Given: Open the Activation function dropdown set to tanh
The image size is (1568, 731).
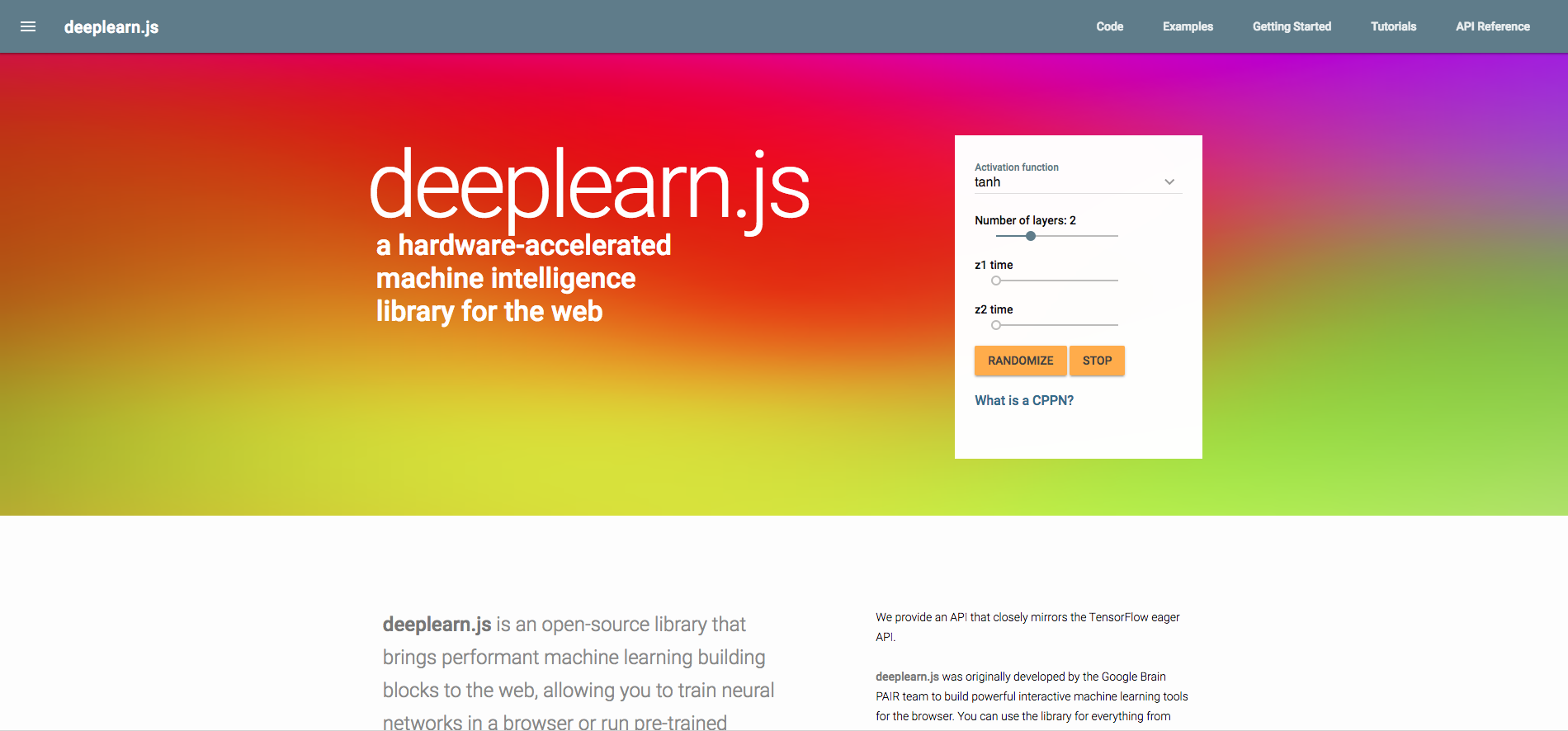Looking at the screenshot, I should click(x=1078, y=182).
